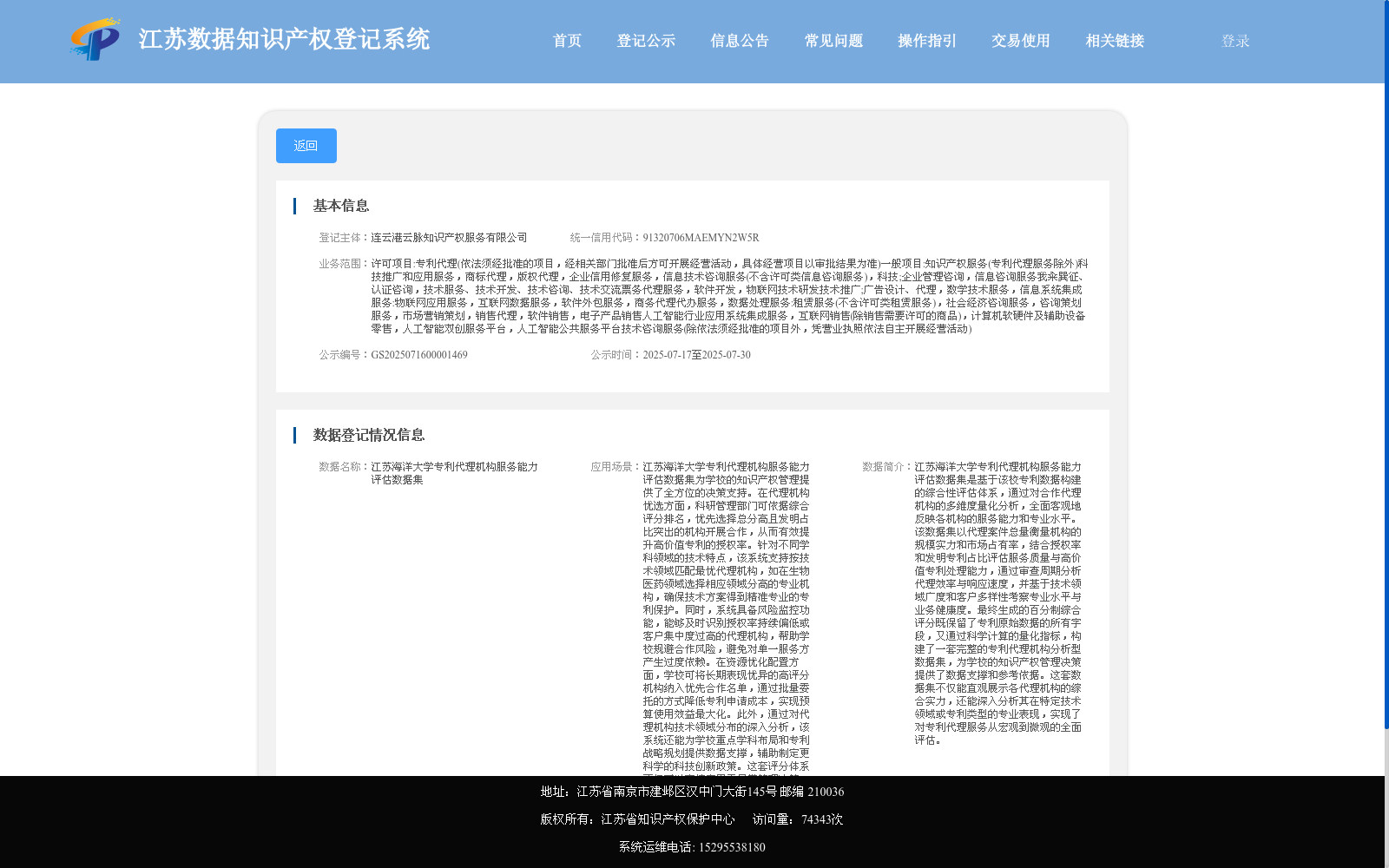Click the 统一信用代码 label

[606, 238]
